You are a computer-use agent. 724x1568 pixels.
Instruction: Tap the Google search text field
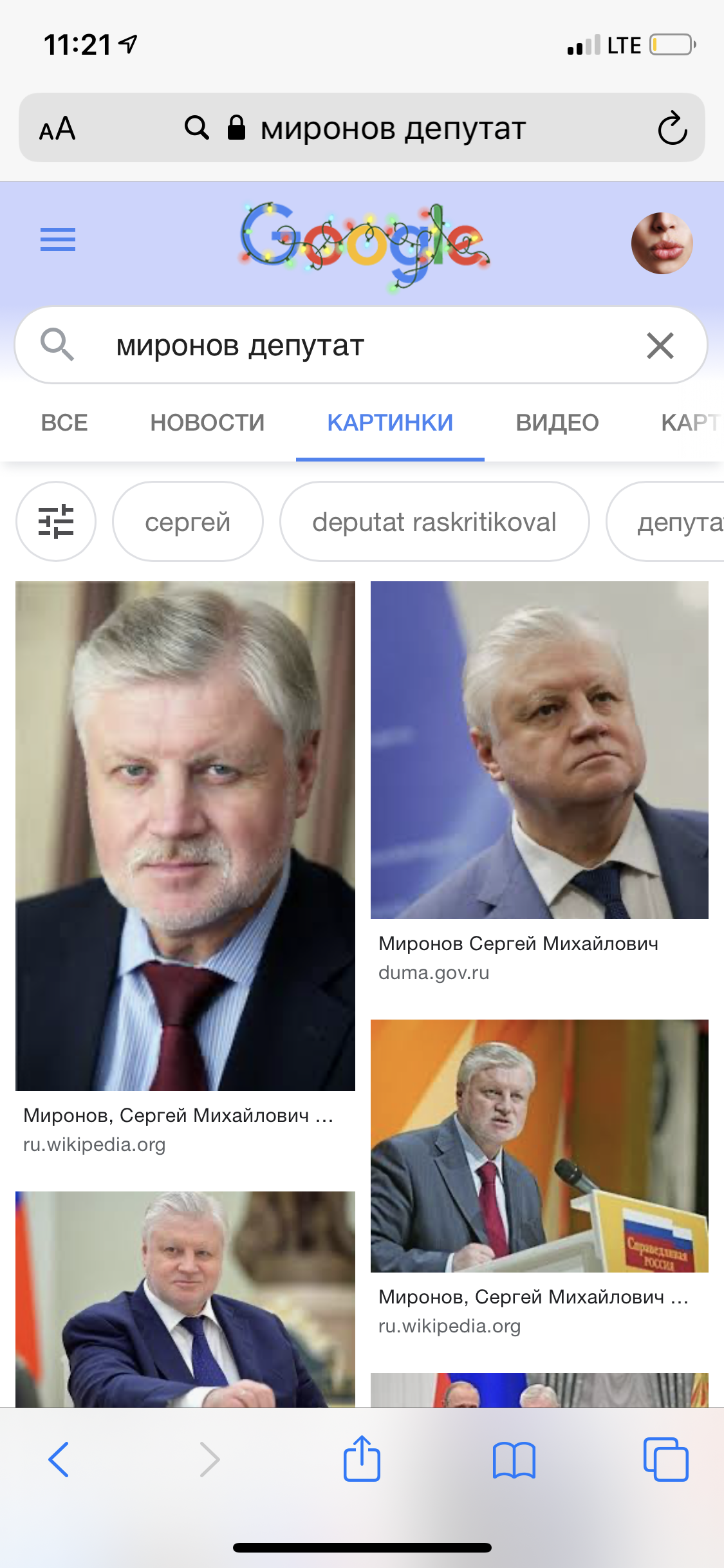360,346
